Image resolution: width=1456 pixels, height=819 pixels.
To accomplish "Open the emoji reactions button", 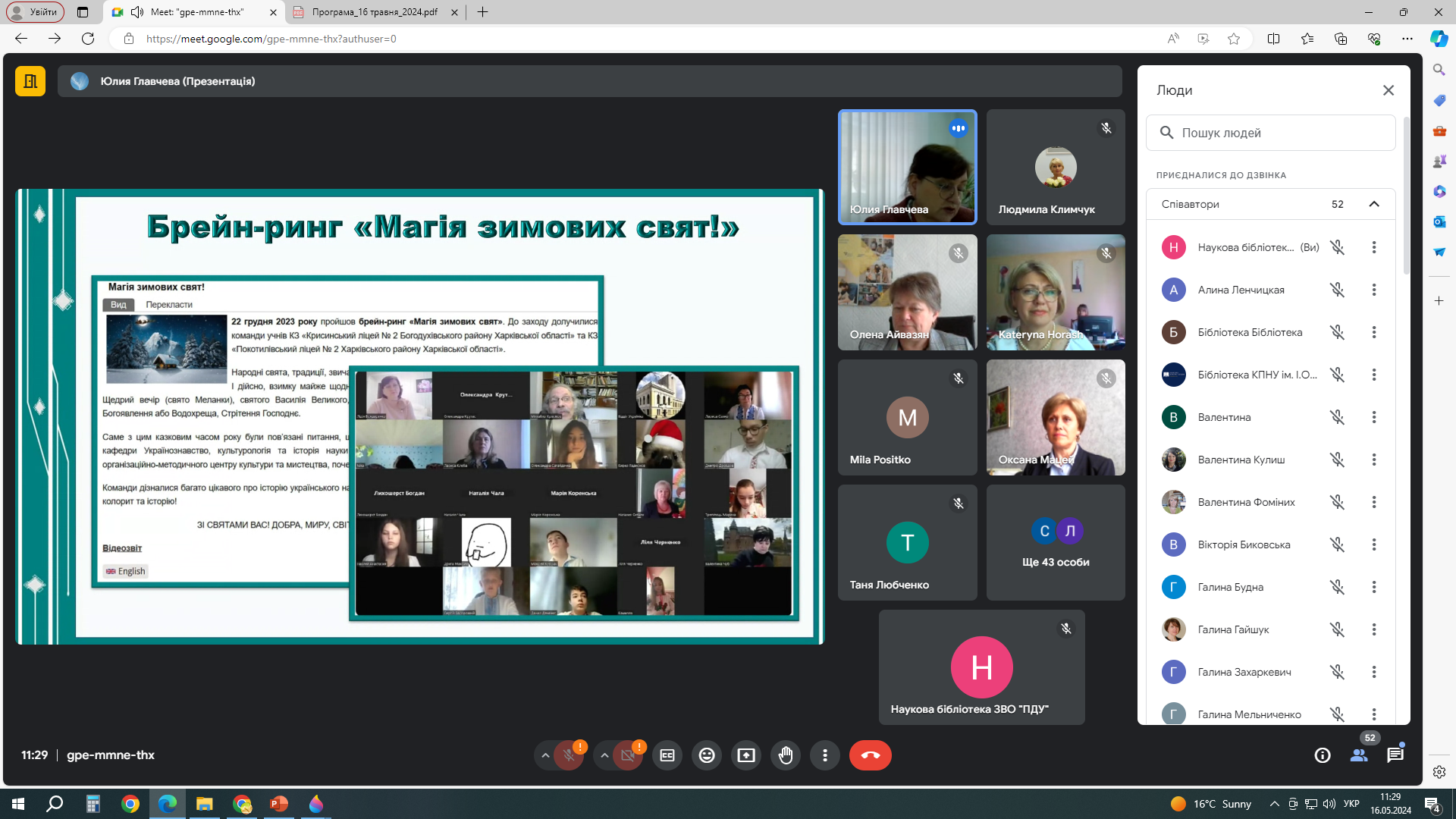I will 707,755.
